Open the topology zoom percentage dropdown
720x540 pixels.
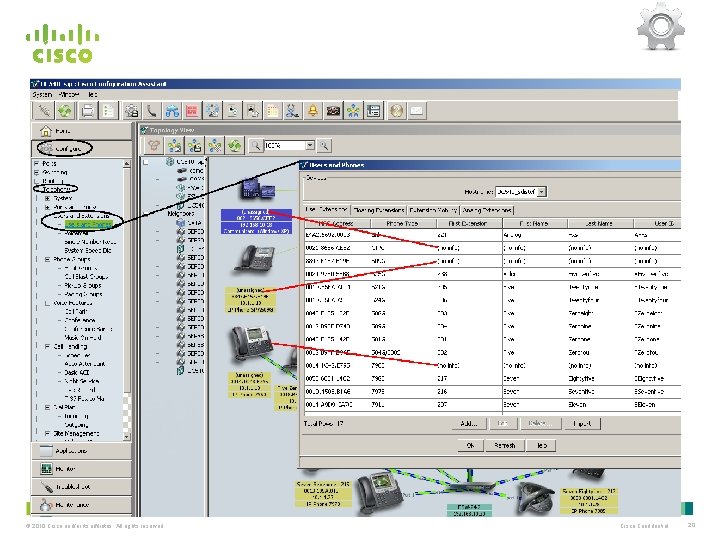pos(310,146)
